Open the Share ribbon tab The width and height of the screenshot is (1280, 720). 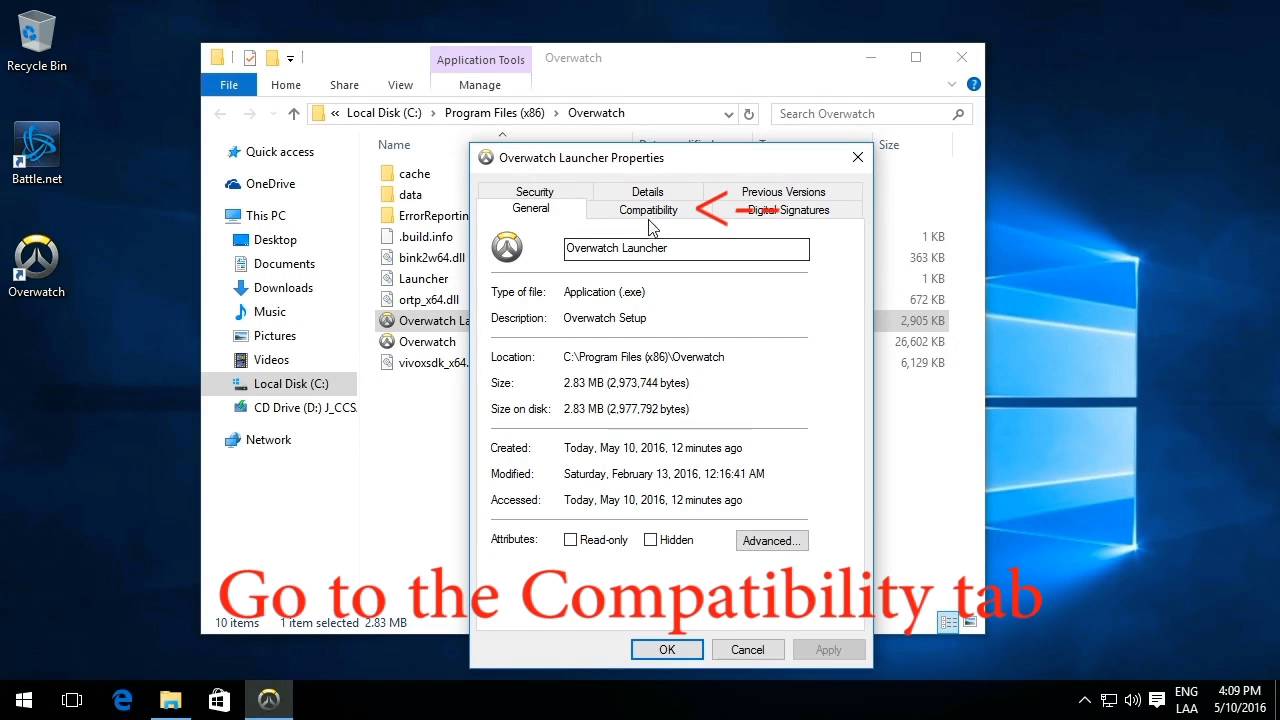[344, 85]
